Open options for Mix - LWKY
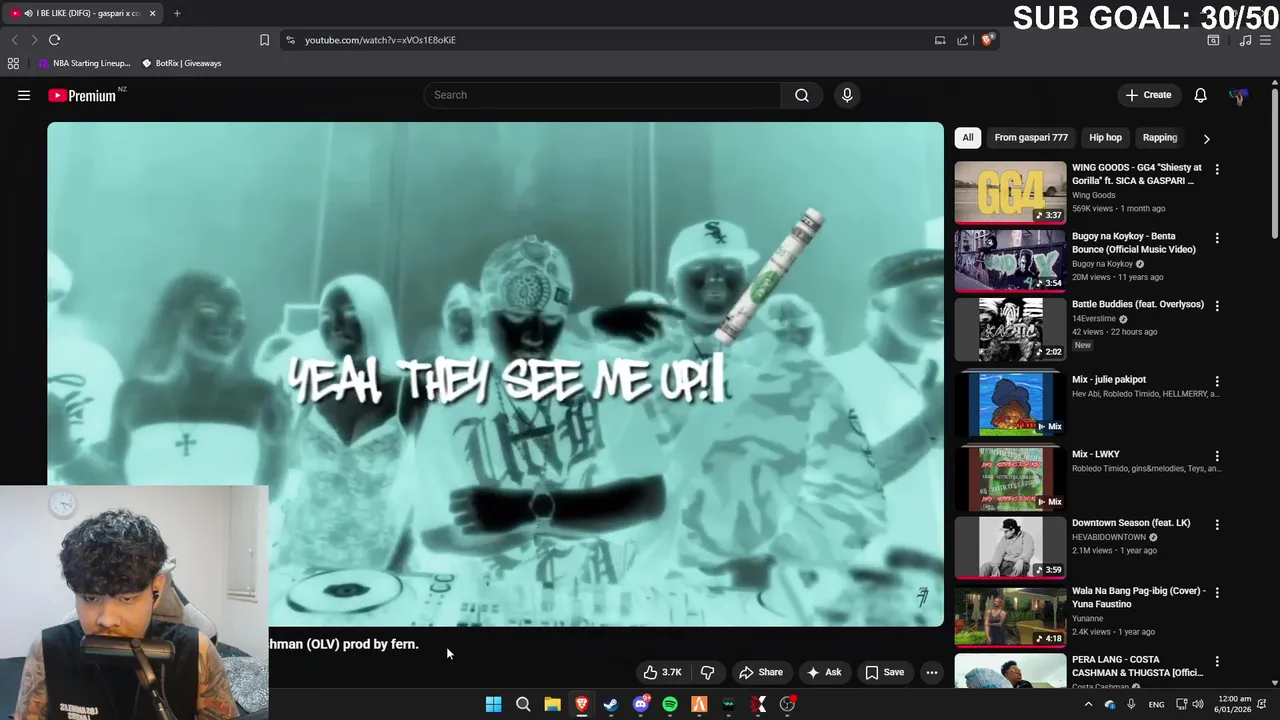1280x720 pixels. (1217, 456)
